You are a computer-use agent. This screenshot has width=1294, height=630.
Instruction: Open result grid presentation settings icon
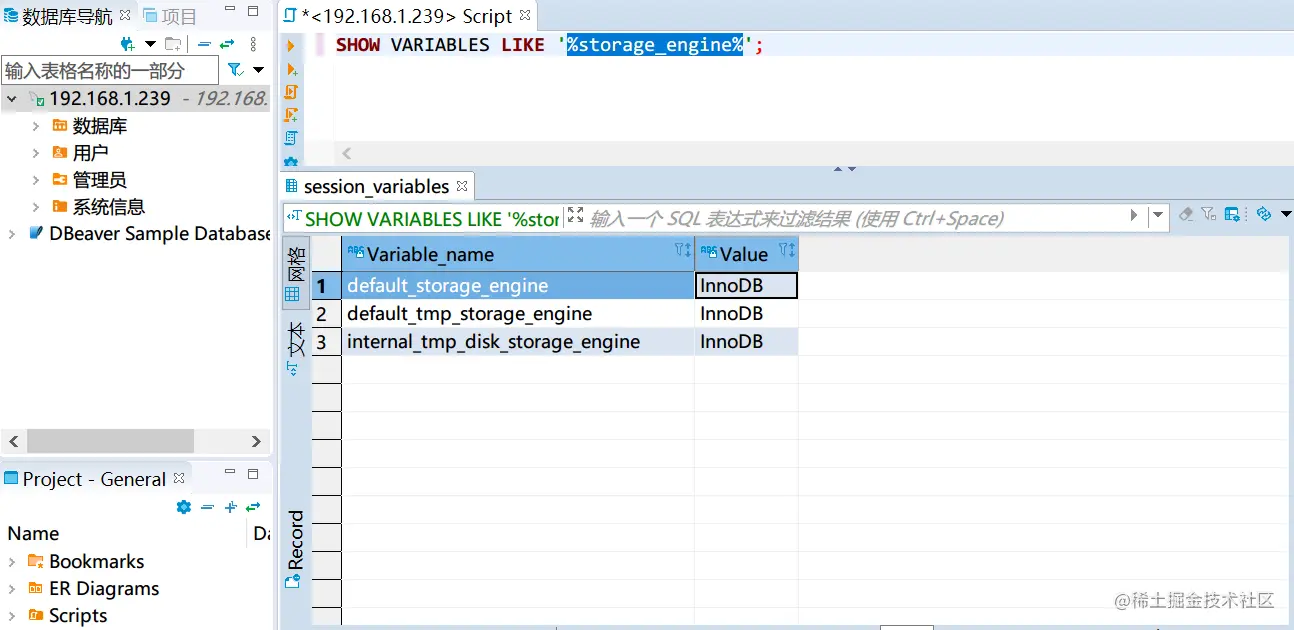tap(1231, 214)
